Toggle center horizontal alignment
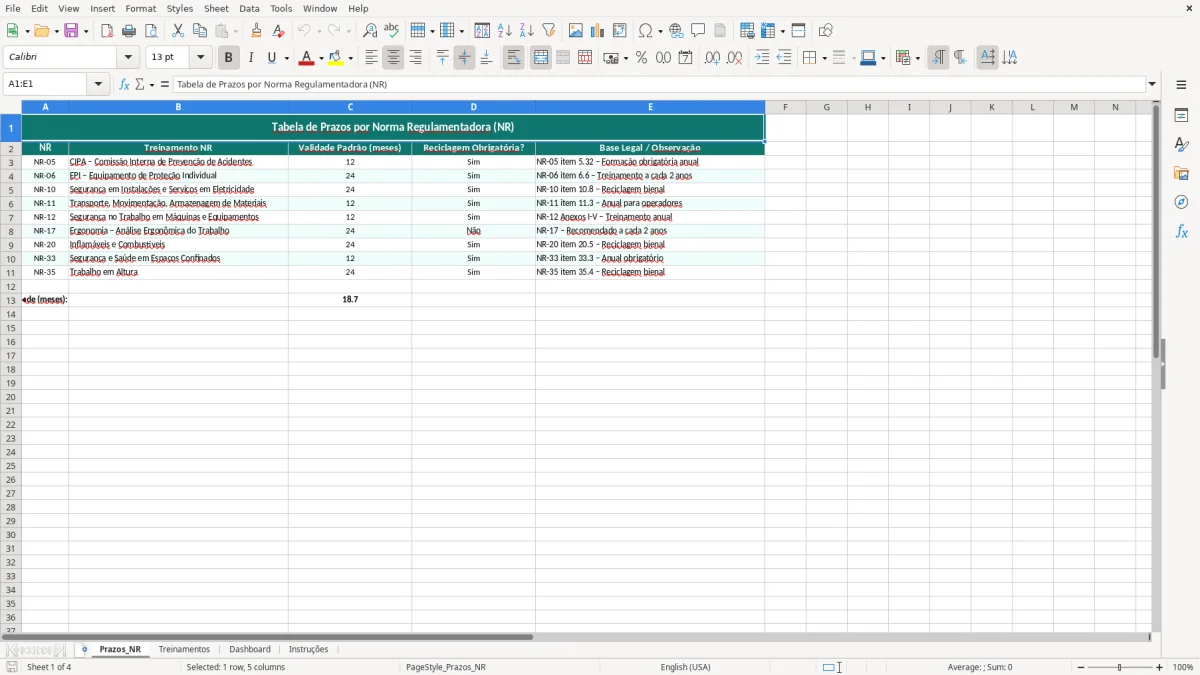Image resolution: width=1200 pixels, height=675 pixels. (393, 58)
